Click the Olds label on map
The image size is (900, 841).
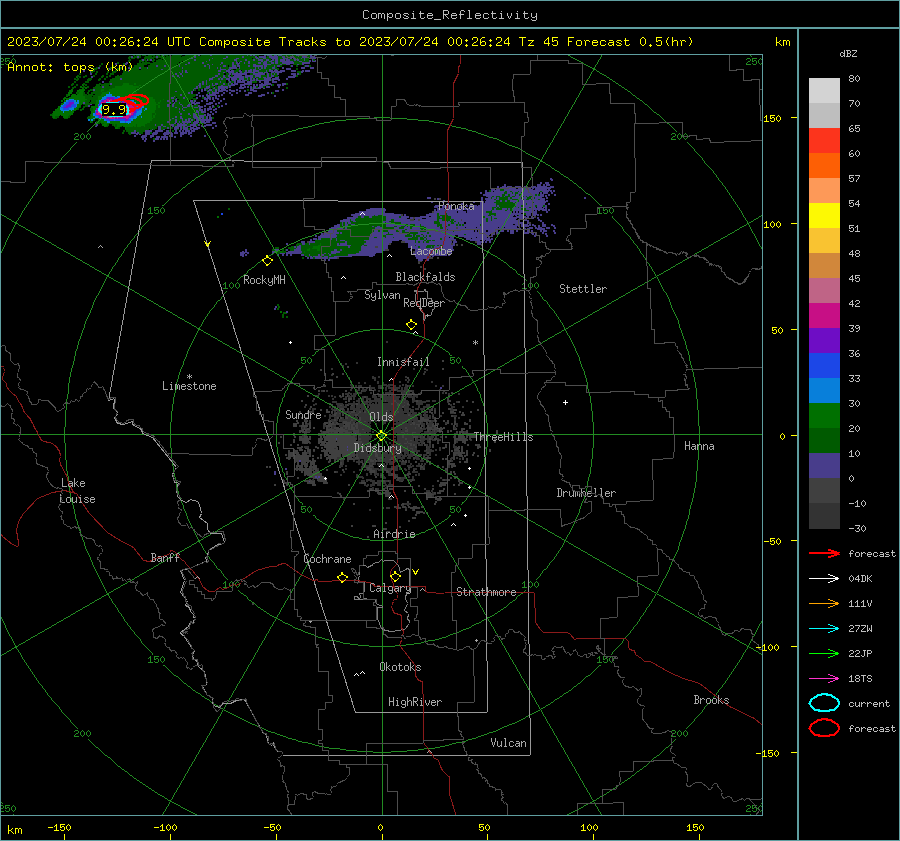[x=381, y=417]
